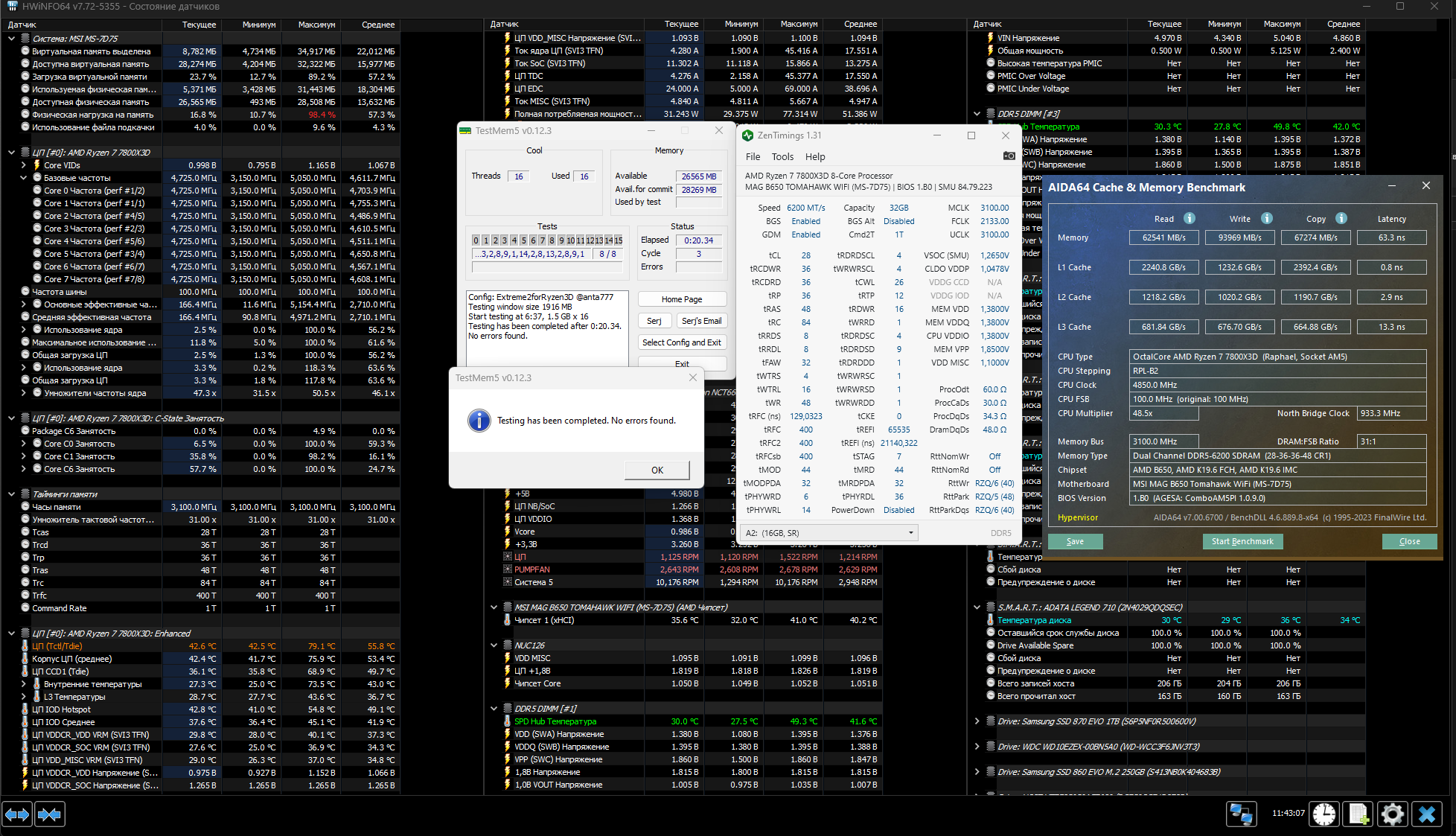
Task: Start logging with the sheet-plus icon
Action: tap(1358, 814)
